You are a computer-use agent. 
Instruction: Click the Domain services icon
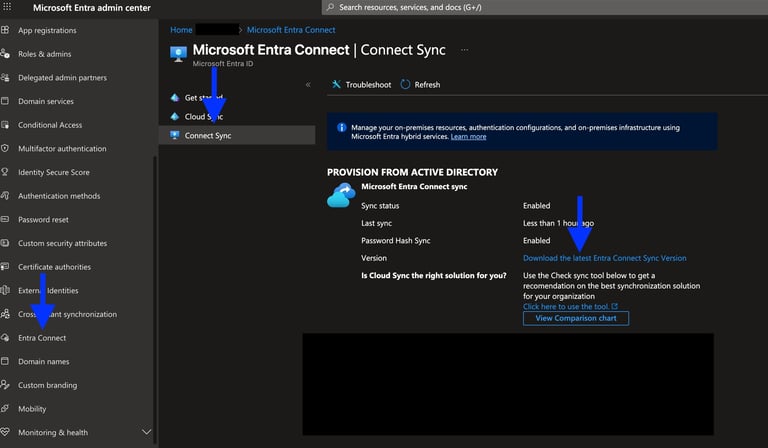(x=5, y=101)
